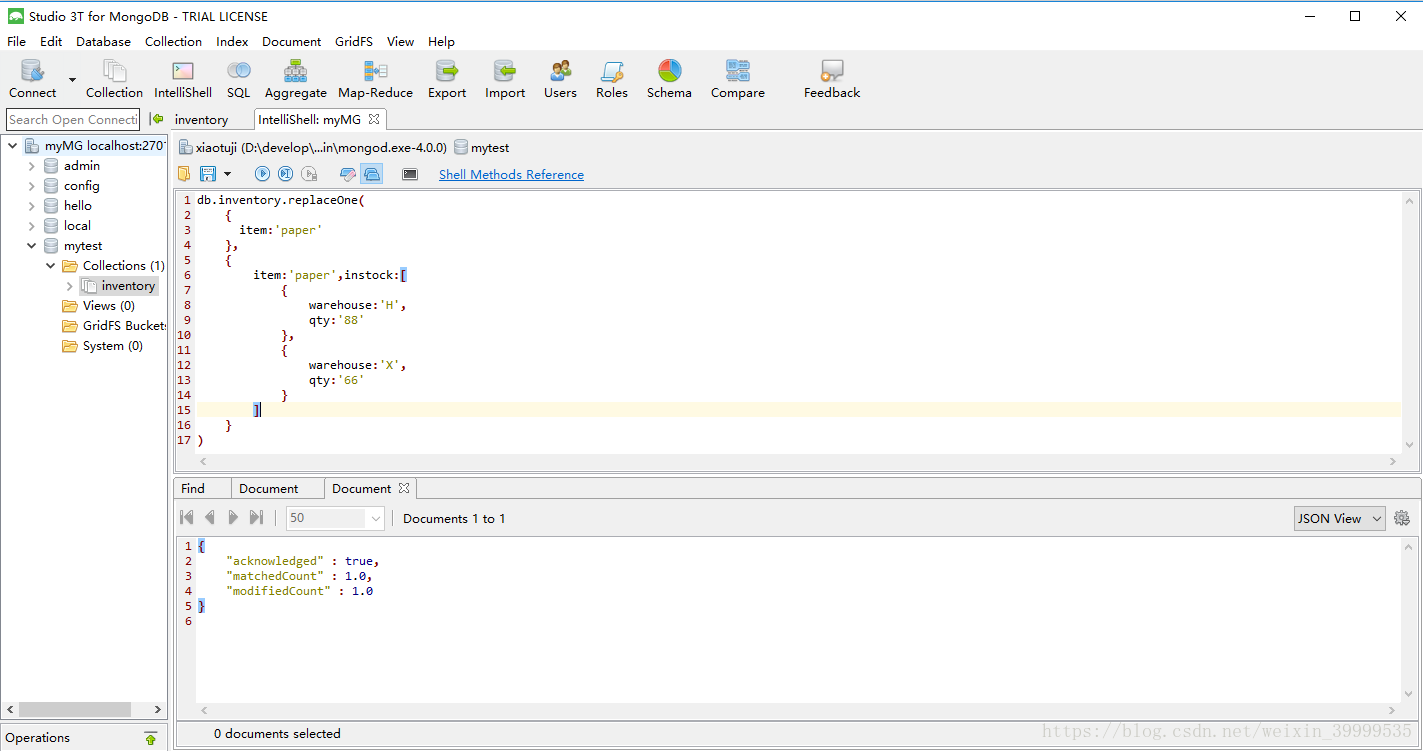Run the entire script with play icon

coord(262,174)
